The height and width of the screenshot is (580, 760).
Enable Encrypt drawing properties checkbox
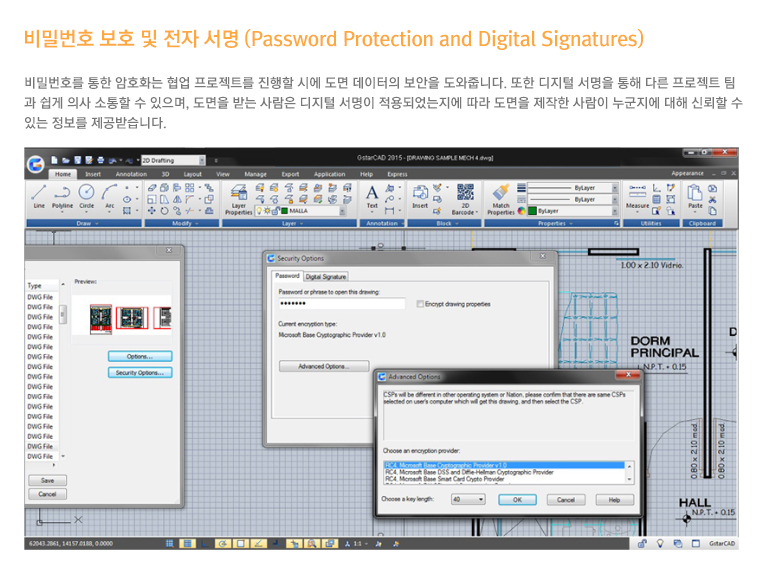click(x=420, y=304)
